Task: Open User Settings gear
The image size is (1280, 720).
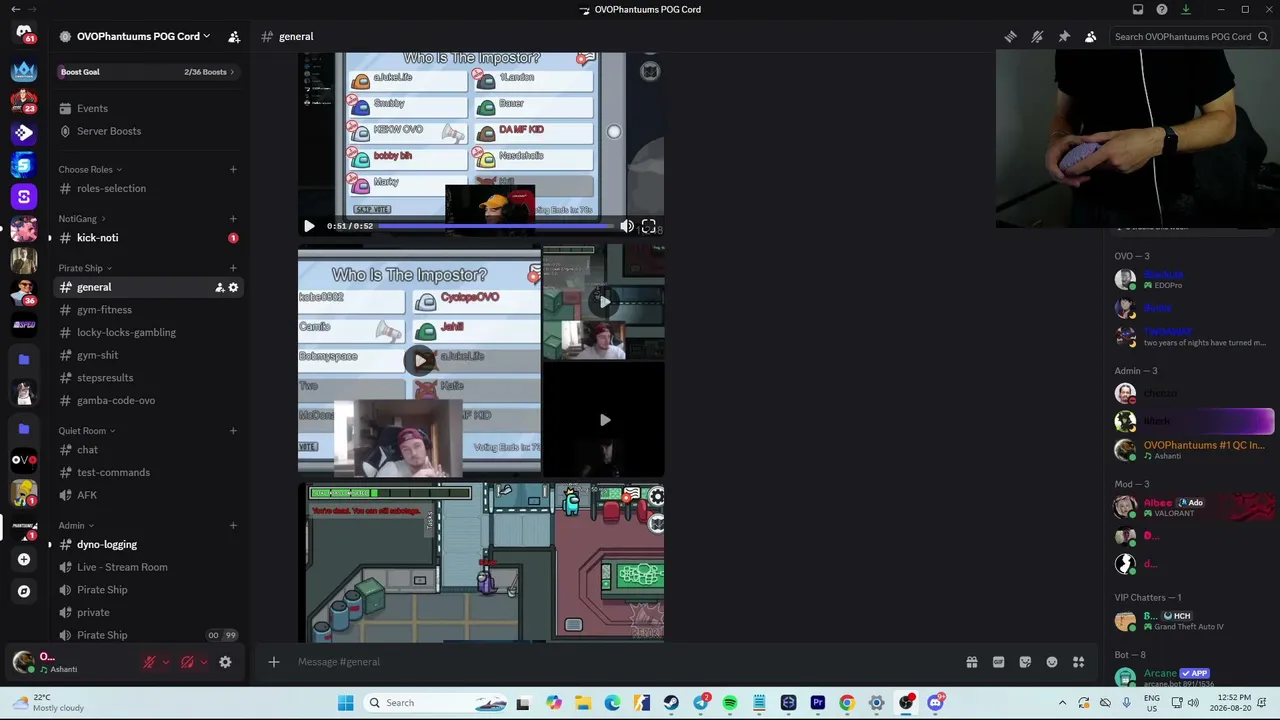Action: (x=225, y=662)
